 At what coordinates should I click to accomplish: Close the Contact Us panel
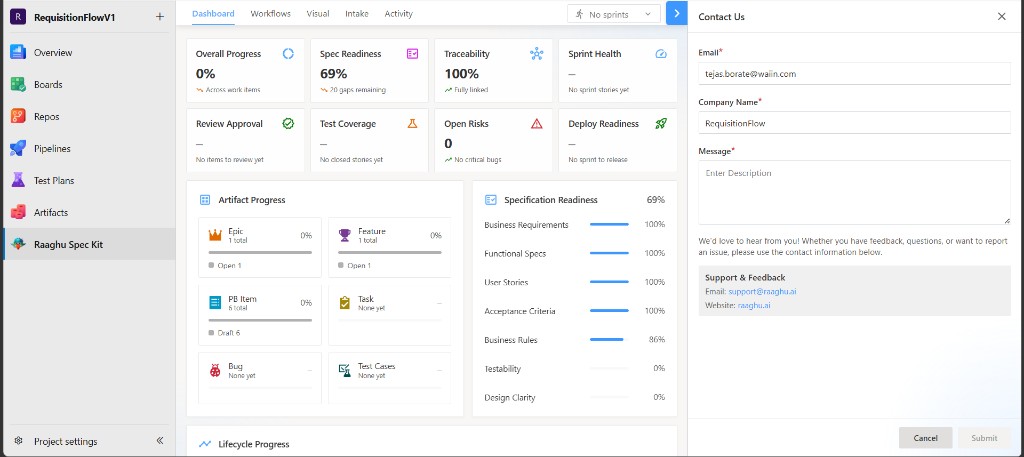pyautogui.click(x=1002, y=16)
